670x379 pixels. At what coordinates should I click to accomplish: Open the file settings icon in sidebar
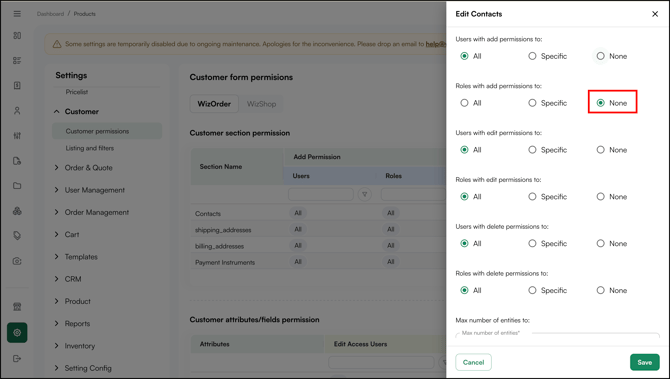click(x=17, y=161)
